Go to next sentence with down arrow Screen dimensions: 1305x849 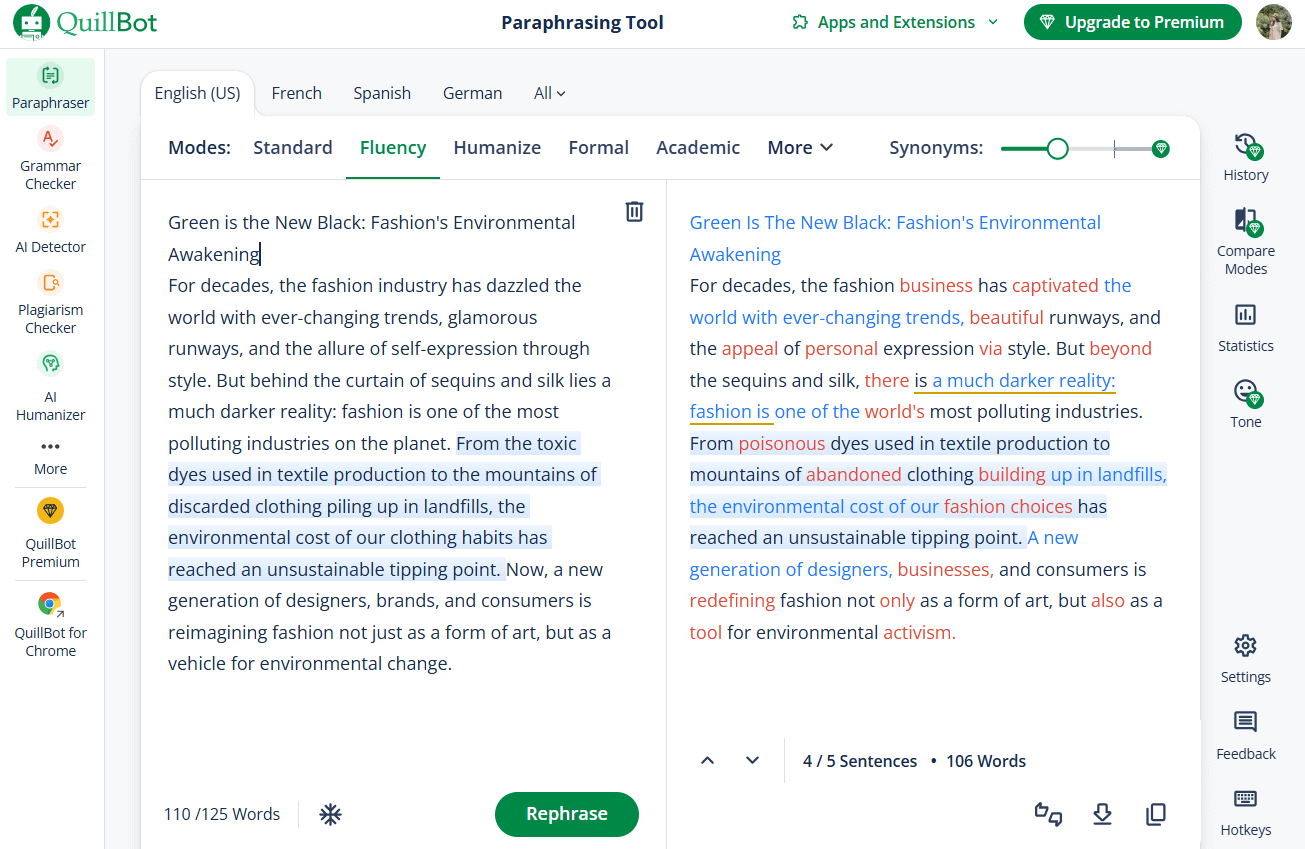coord(753,761)
